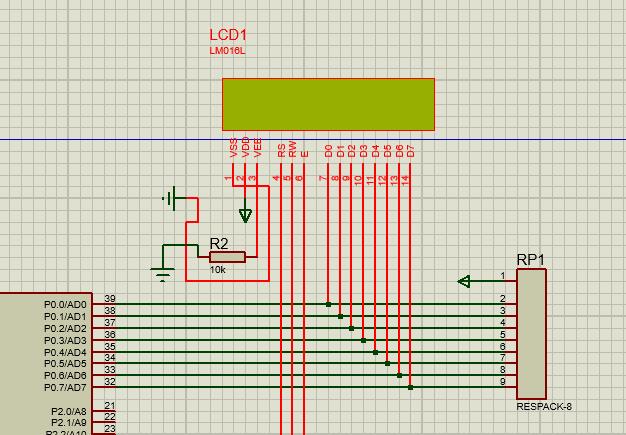
Task: Click the VSS pin label on LCD1
Action: pyautogui.click(x=234, y=148)
